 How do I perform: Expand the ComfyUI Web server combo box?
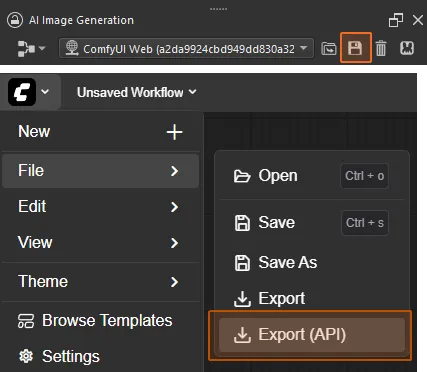coord(186,49)
